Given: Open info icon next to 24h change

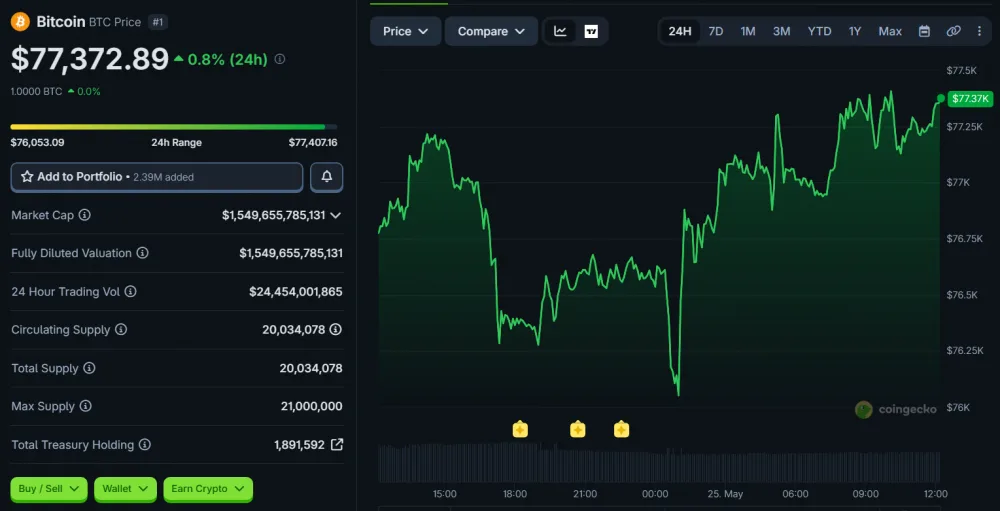Looking at the screenshot, I should 279,59.
